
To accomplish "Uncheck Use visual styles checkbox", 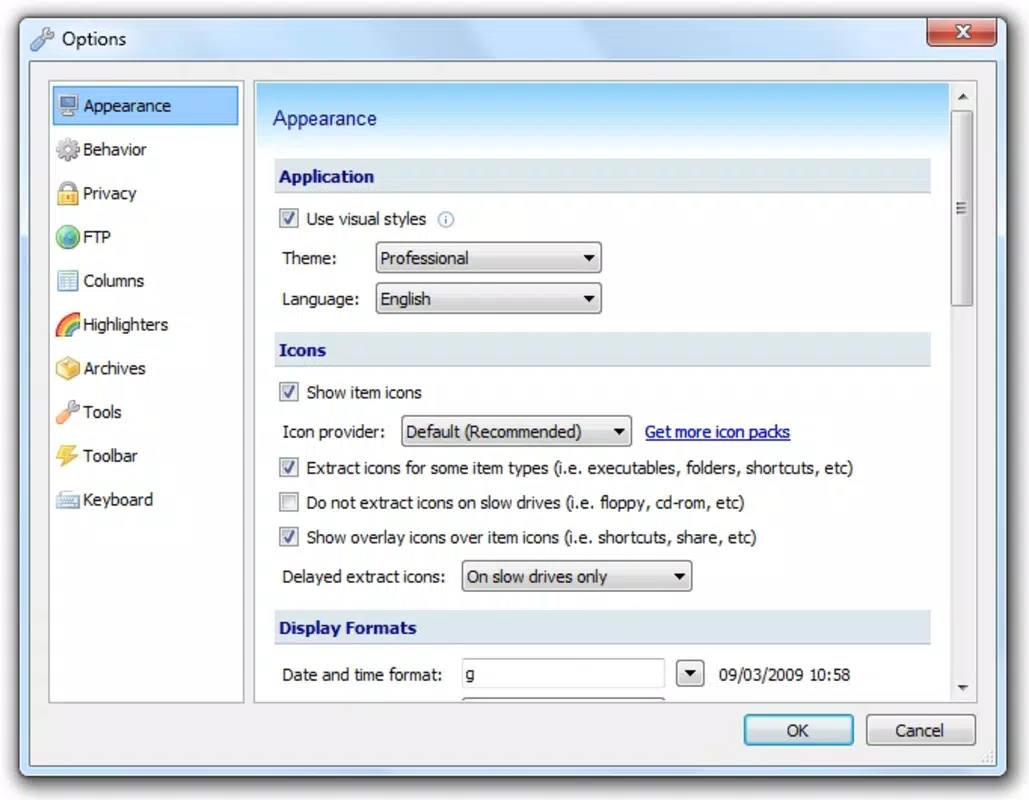I will coord(289,218).
